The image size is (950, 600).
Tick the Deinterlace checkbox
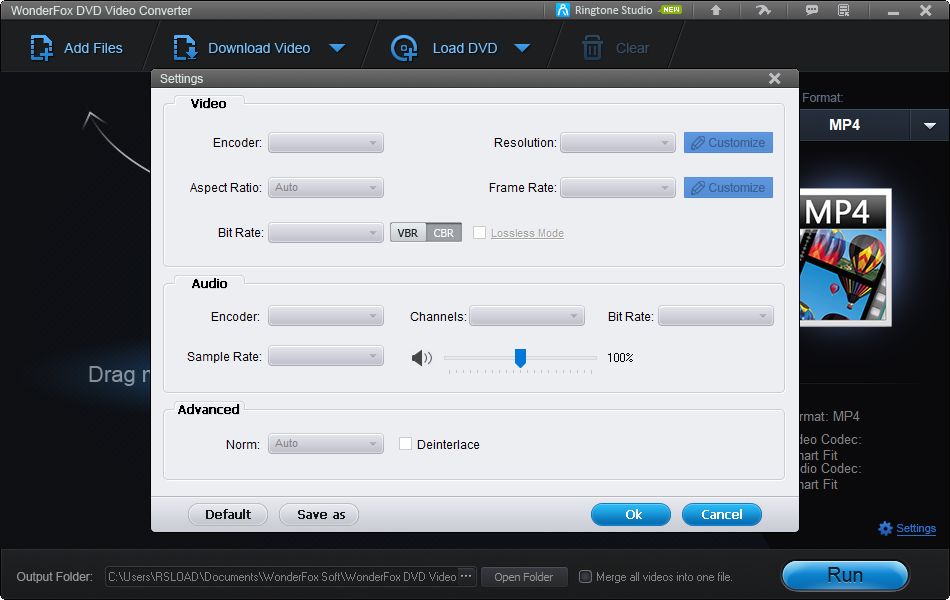coord(405,444)
